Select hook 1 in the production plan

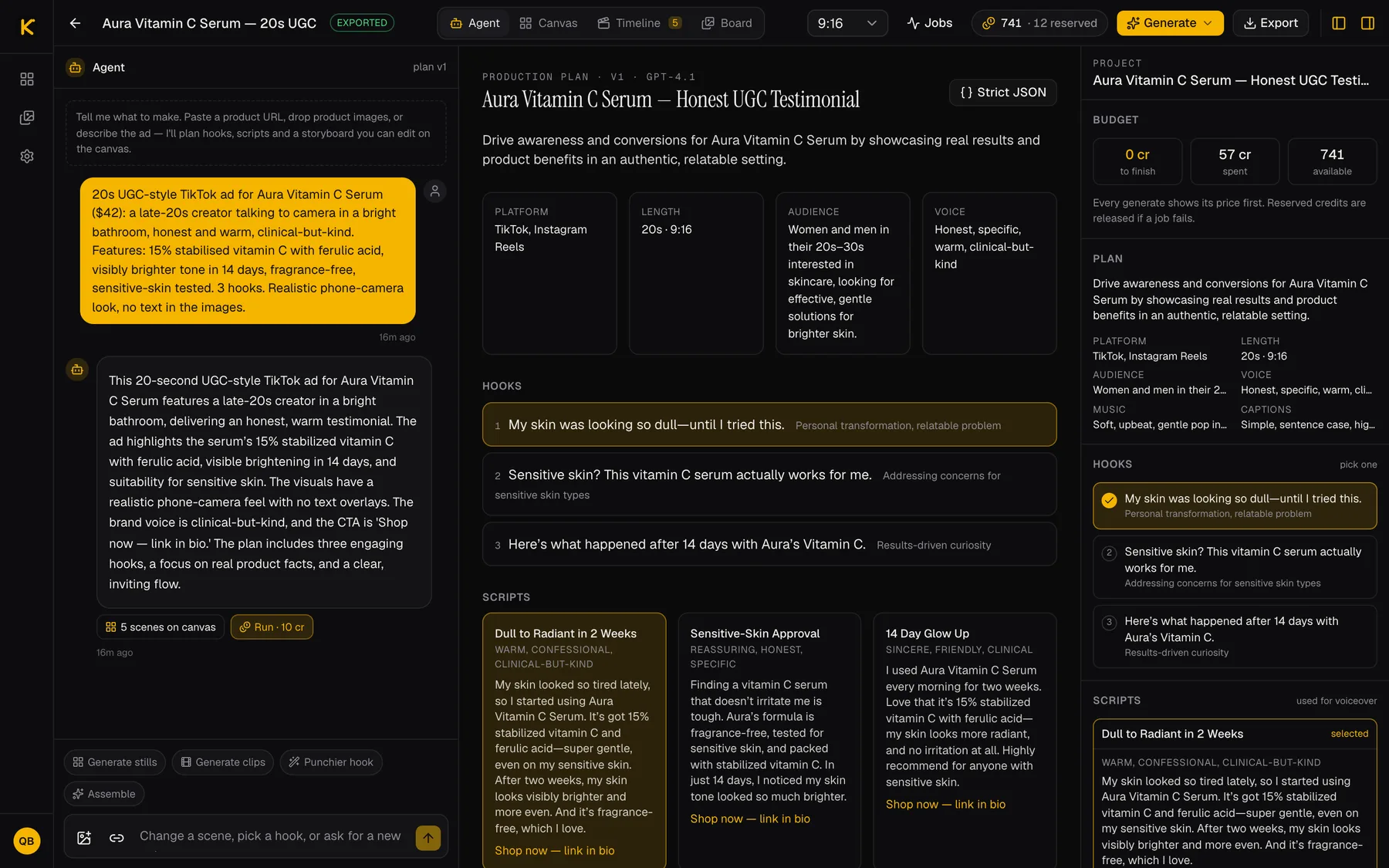tap(769, 424)
